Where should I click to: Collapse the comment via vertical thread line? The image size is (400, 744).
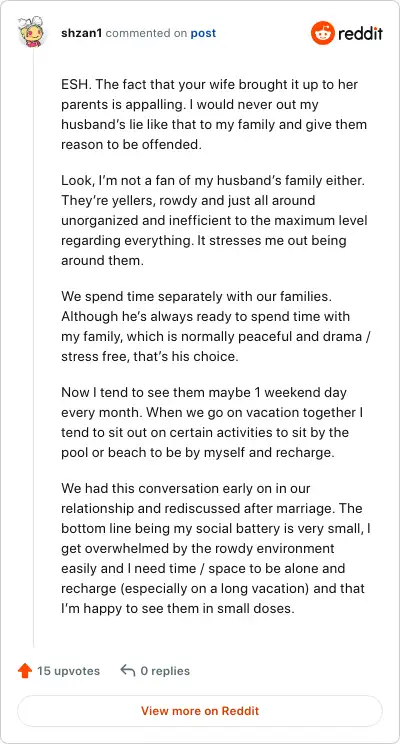pyautogui.click(x=33, y=346)
